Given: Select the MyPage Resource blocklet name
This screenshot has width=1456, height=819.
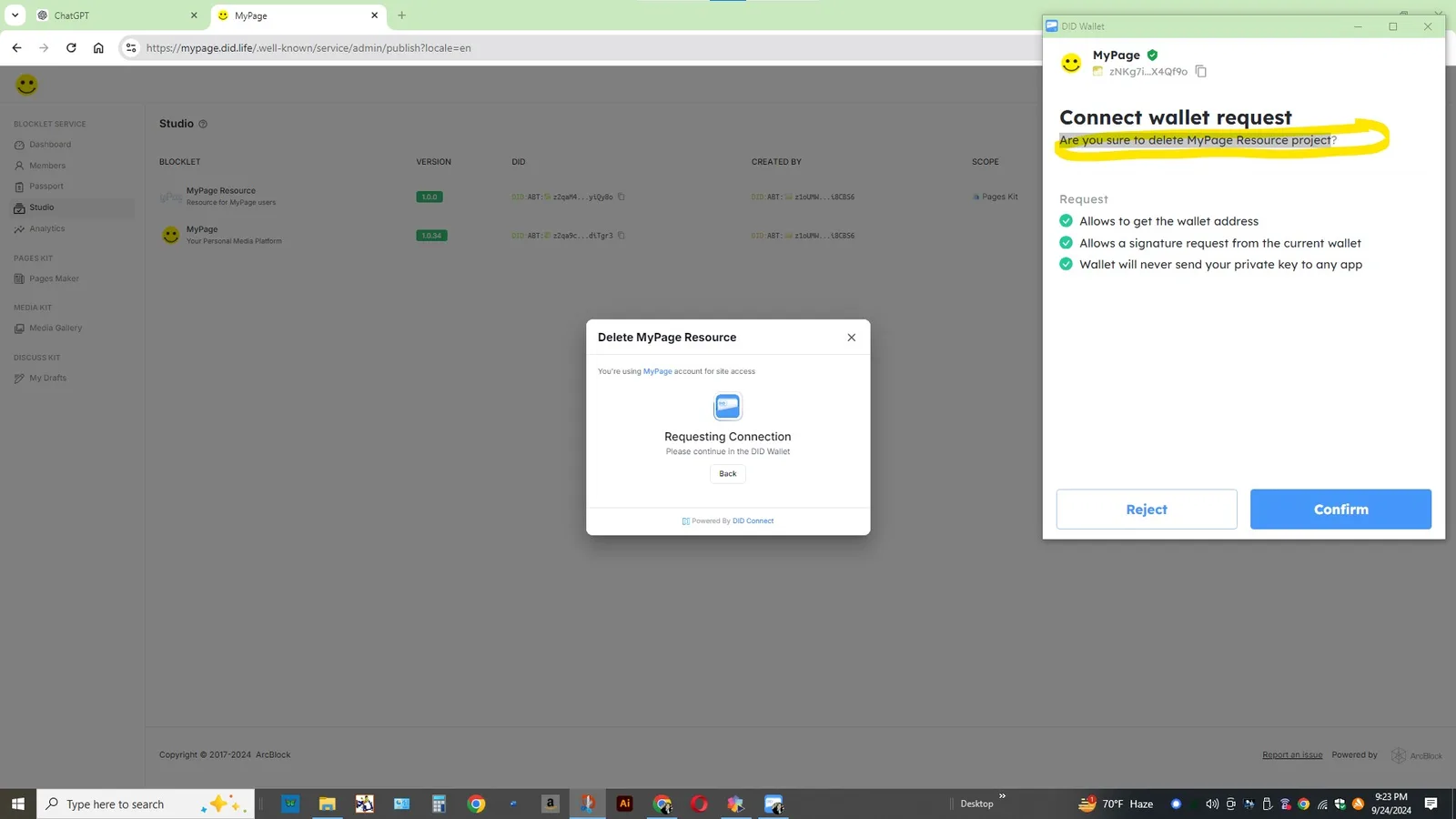Looking at the screenshot, I should (x=221, y=191).
